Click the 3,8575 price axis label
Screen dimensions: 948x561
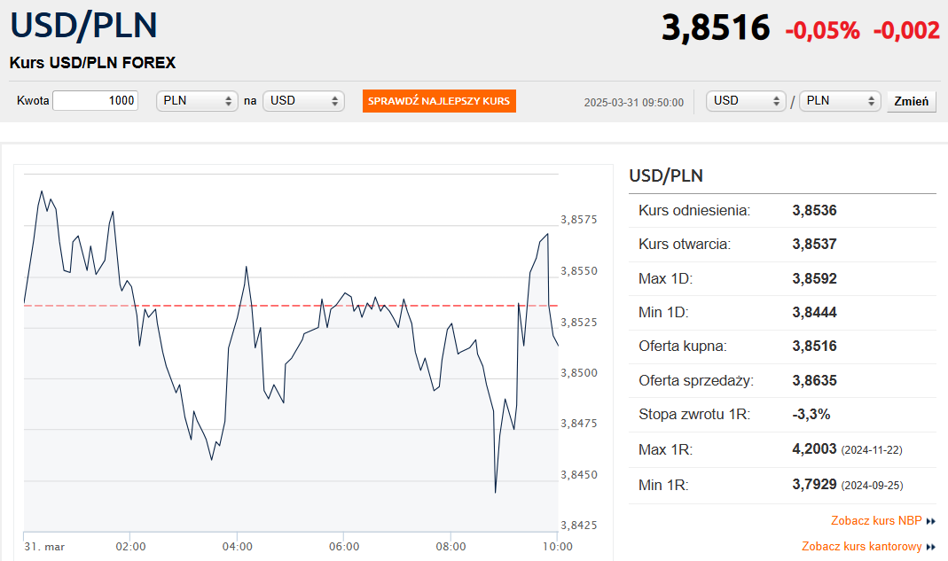tap(579, 219)
